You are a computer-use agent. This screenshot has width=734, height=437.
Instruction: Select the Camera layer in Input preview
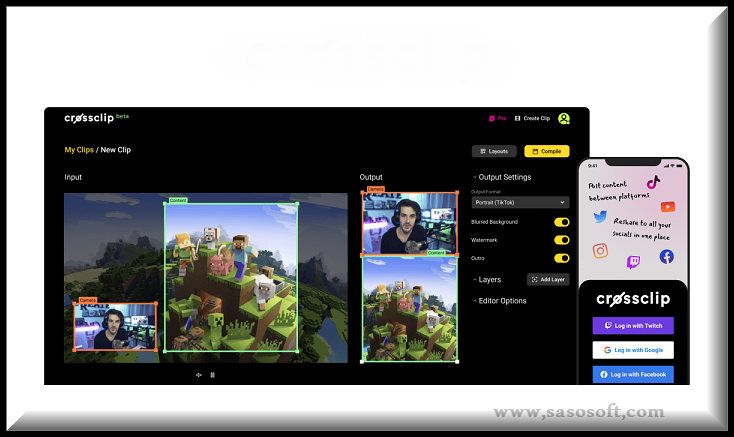(x=115, y=327)
